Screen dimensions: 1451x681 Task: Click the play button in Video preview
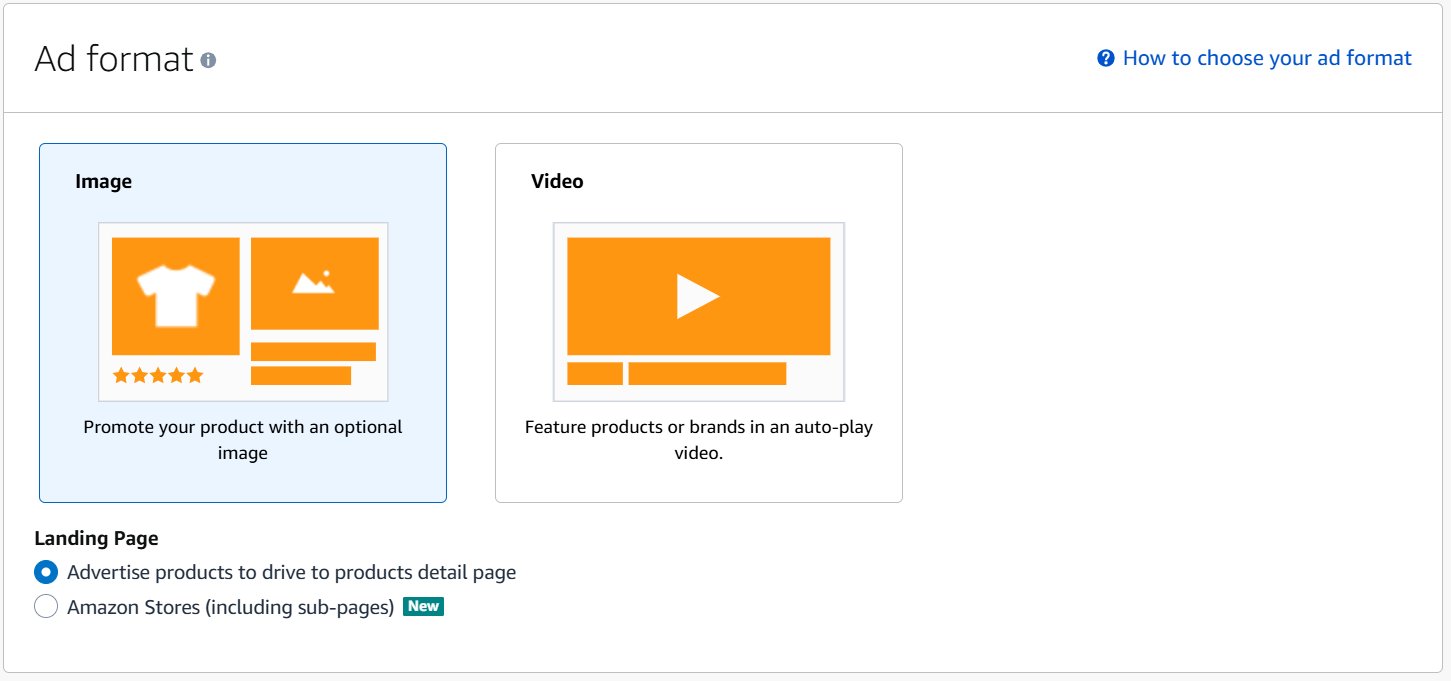698,295
